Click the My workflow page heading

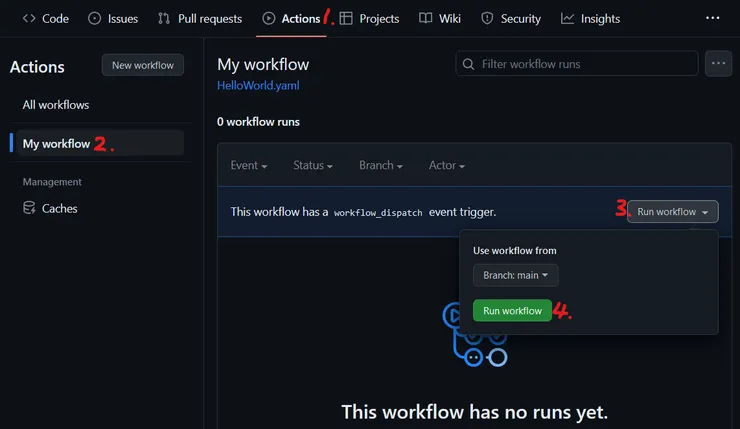click(x=263, y=64)
